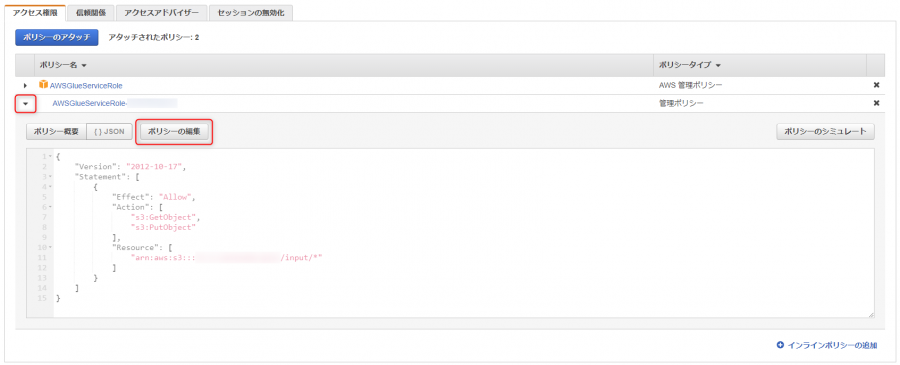The height and width of the screenshot is (365, 900).
Task: Sort by policy type column arrow
Action: click(718, 66)
